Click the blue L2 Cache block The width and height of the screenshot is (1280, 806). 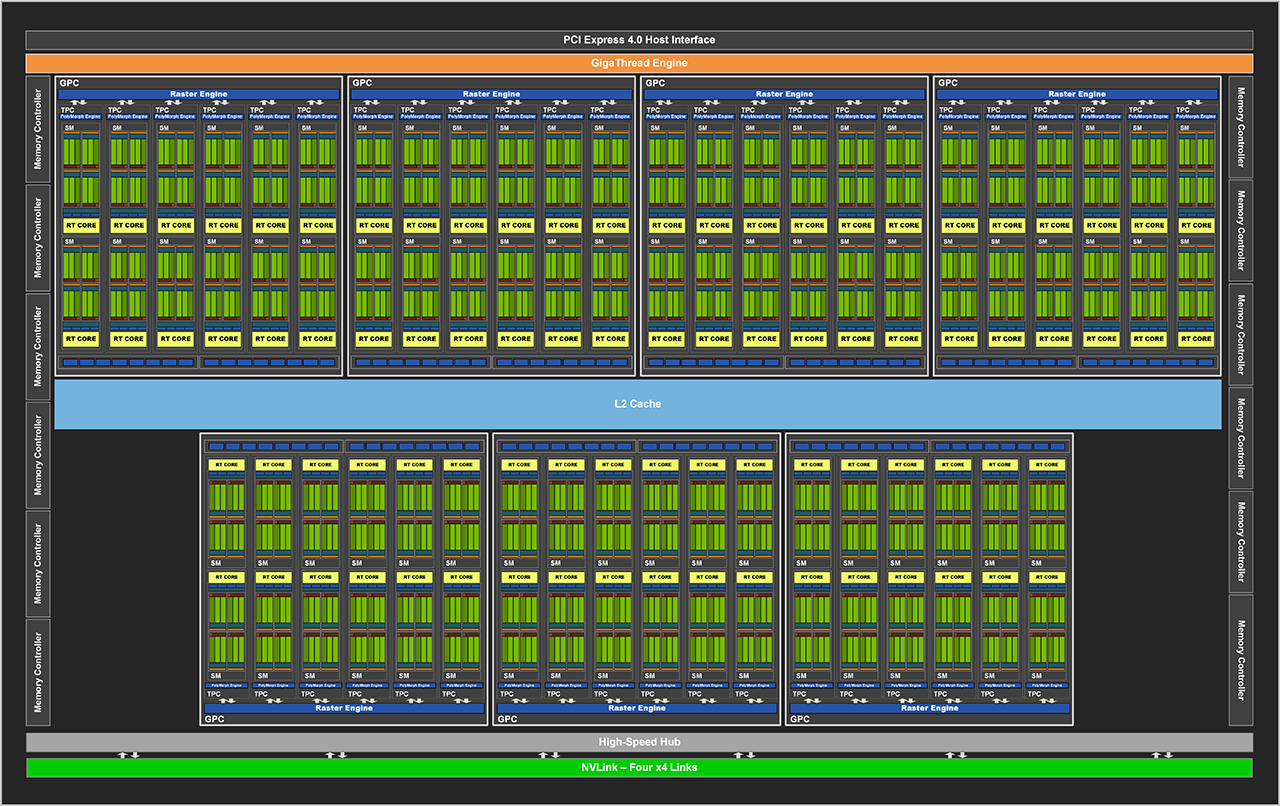(638, 404)
